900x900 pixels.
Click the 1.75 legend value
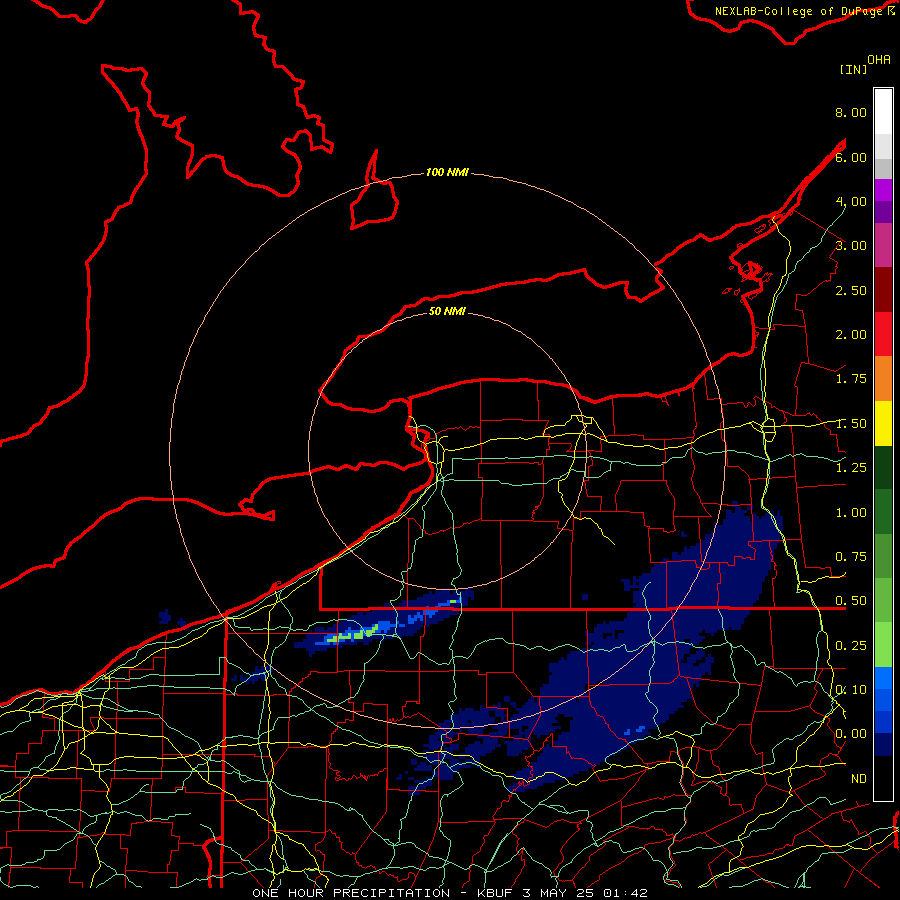point(851,379)
